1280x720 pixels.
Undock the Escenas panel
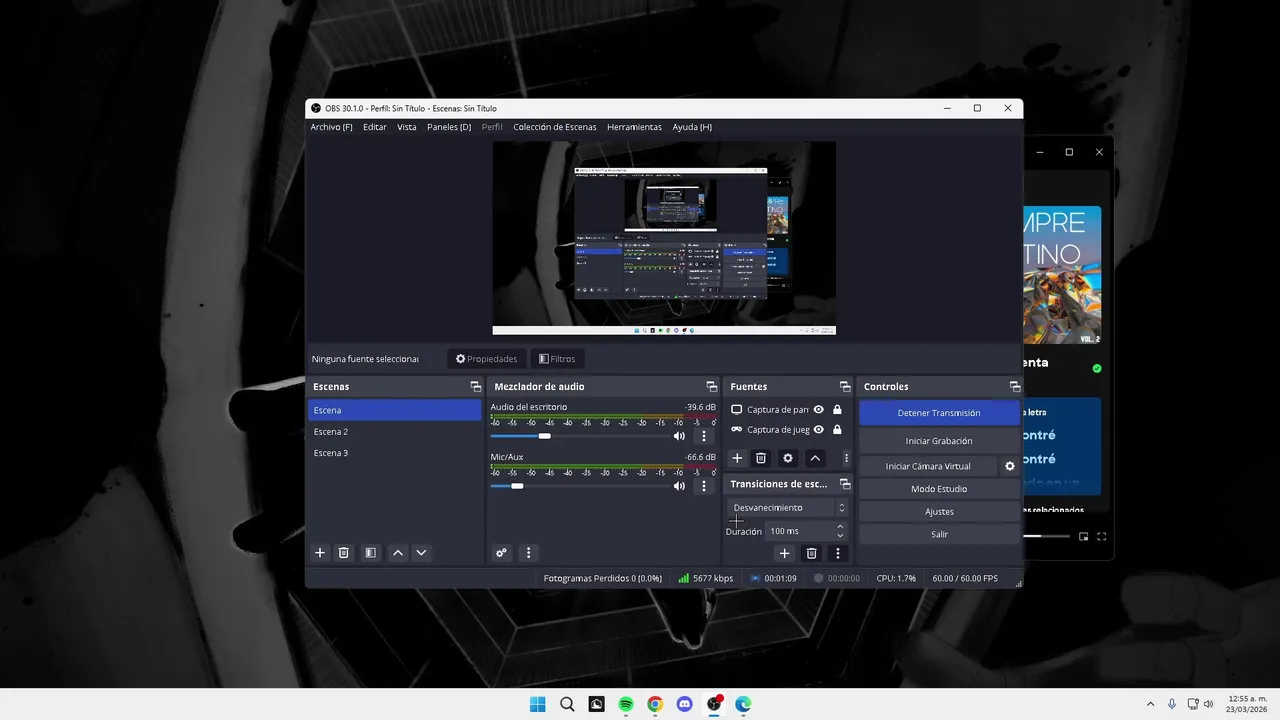click(x=476, y=386)
